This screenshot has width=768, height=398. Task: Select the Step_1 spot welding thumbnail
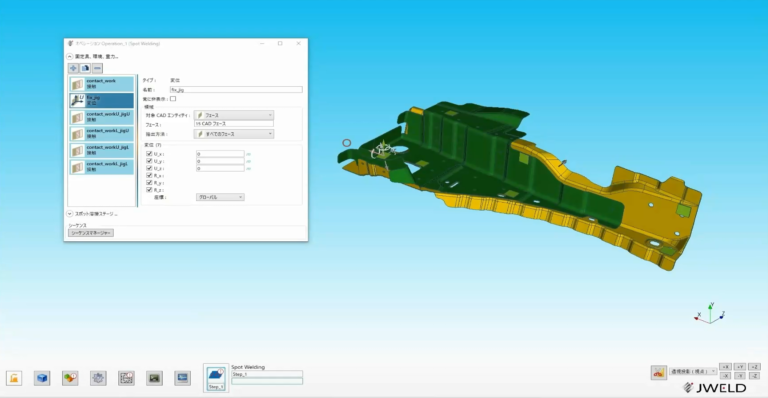pos(216,378)
